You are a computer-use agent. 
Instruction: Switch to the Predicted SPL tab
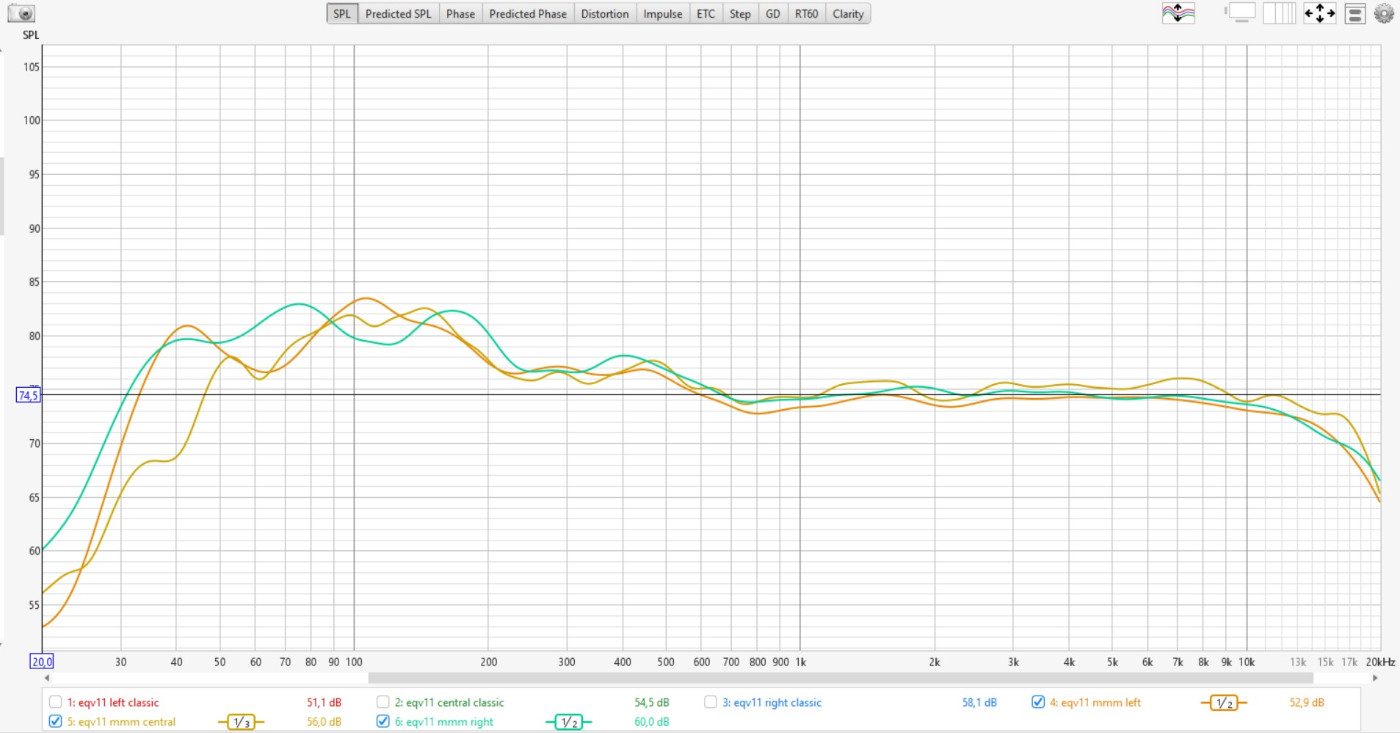click(398, 14)
